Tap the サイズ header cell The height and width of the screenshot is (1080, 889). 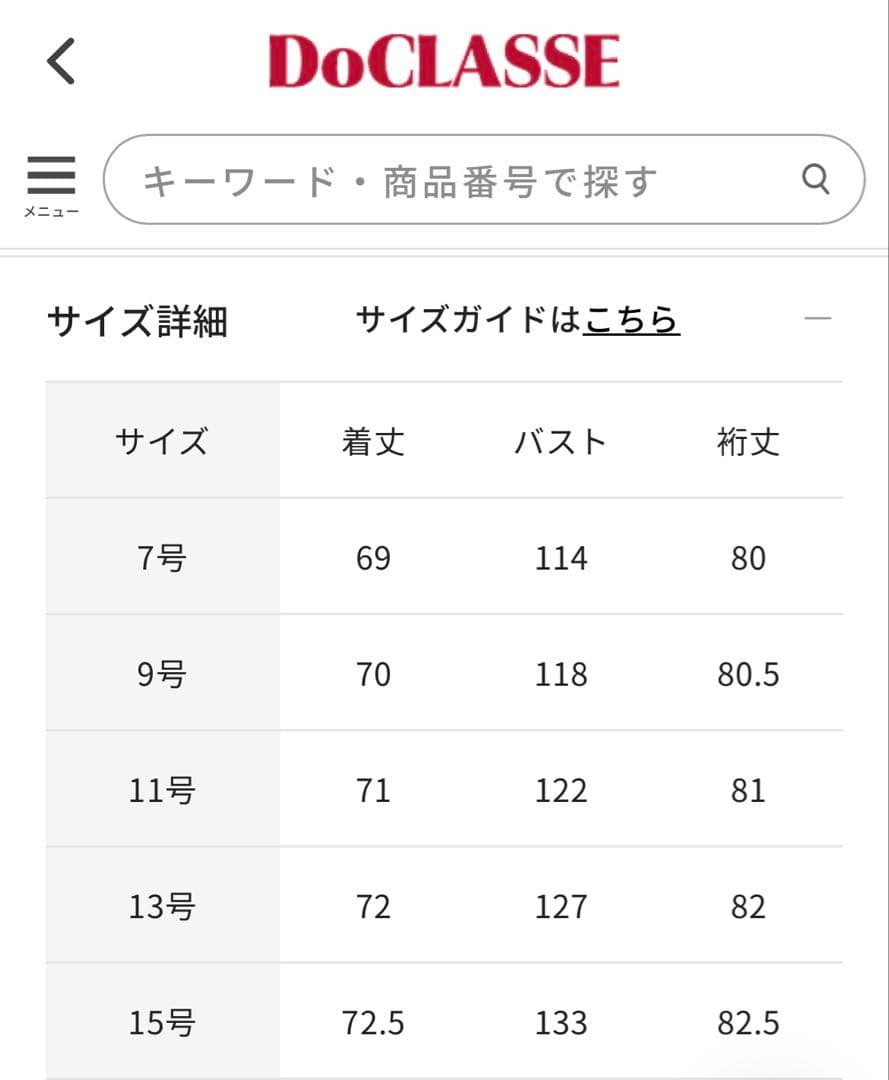[x=162, y=441]
